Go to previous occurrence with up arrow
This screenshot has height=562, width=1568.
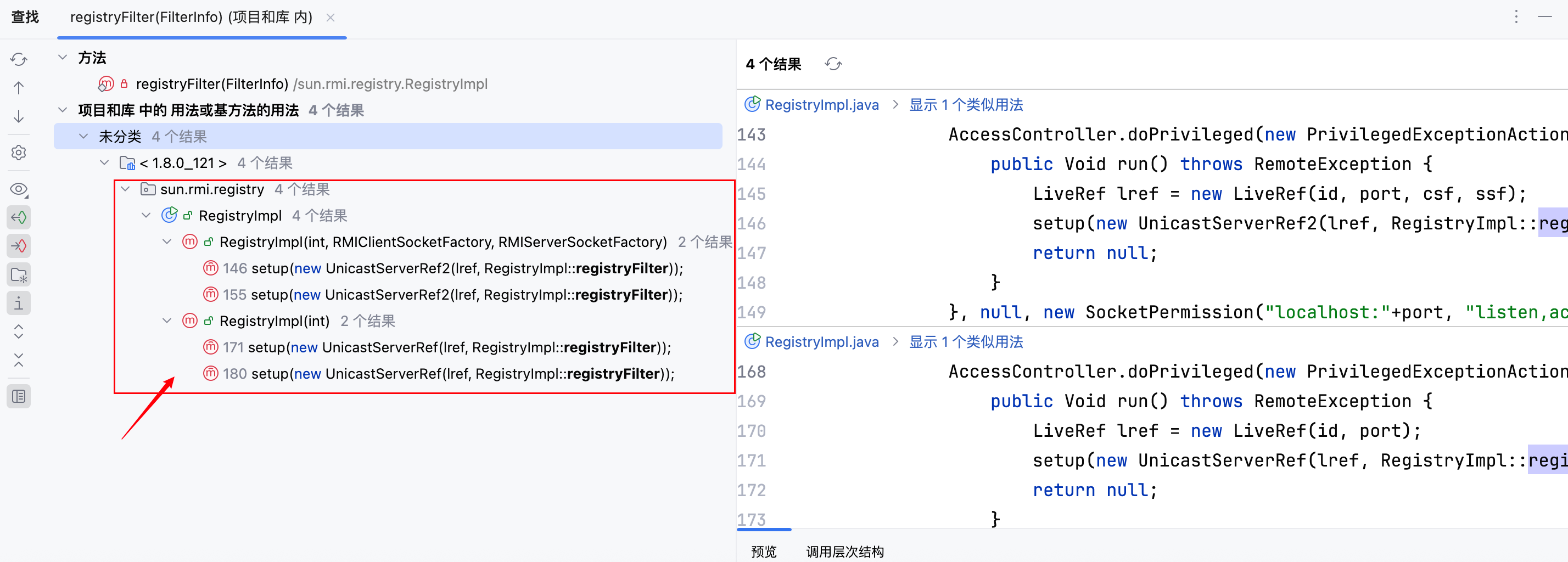click(x=19, y=88)
